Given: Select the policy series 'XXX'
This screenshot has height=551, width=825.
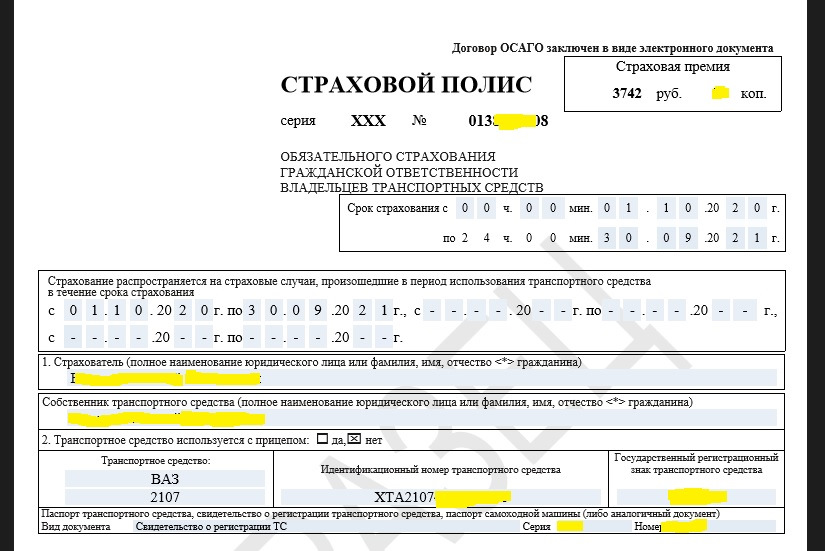Looking at the screenshot, I should click(368, 121).
